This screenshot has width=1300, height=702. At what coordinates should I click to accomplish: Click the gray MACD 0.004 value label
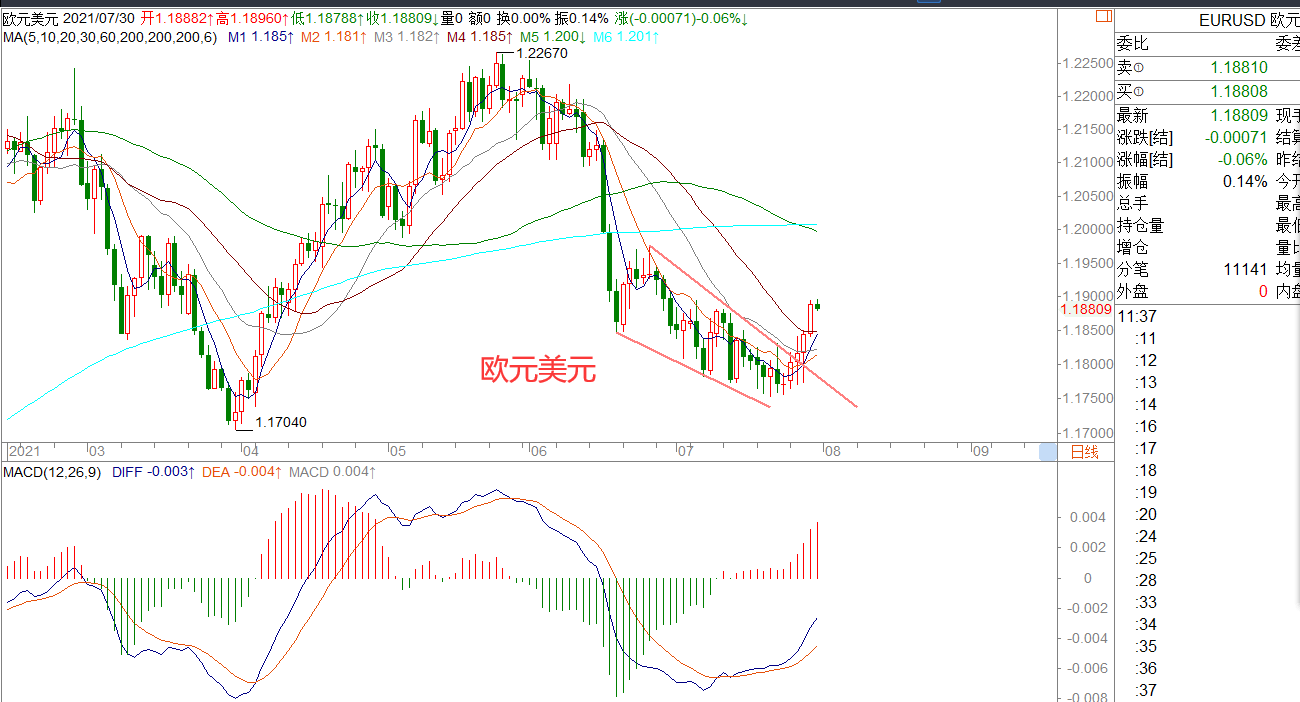333,471
